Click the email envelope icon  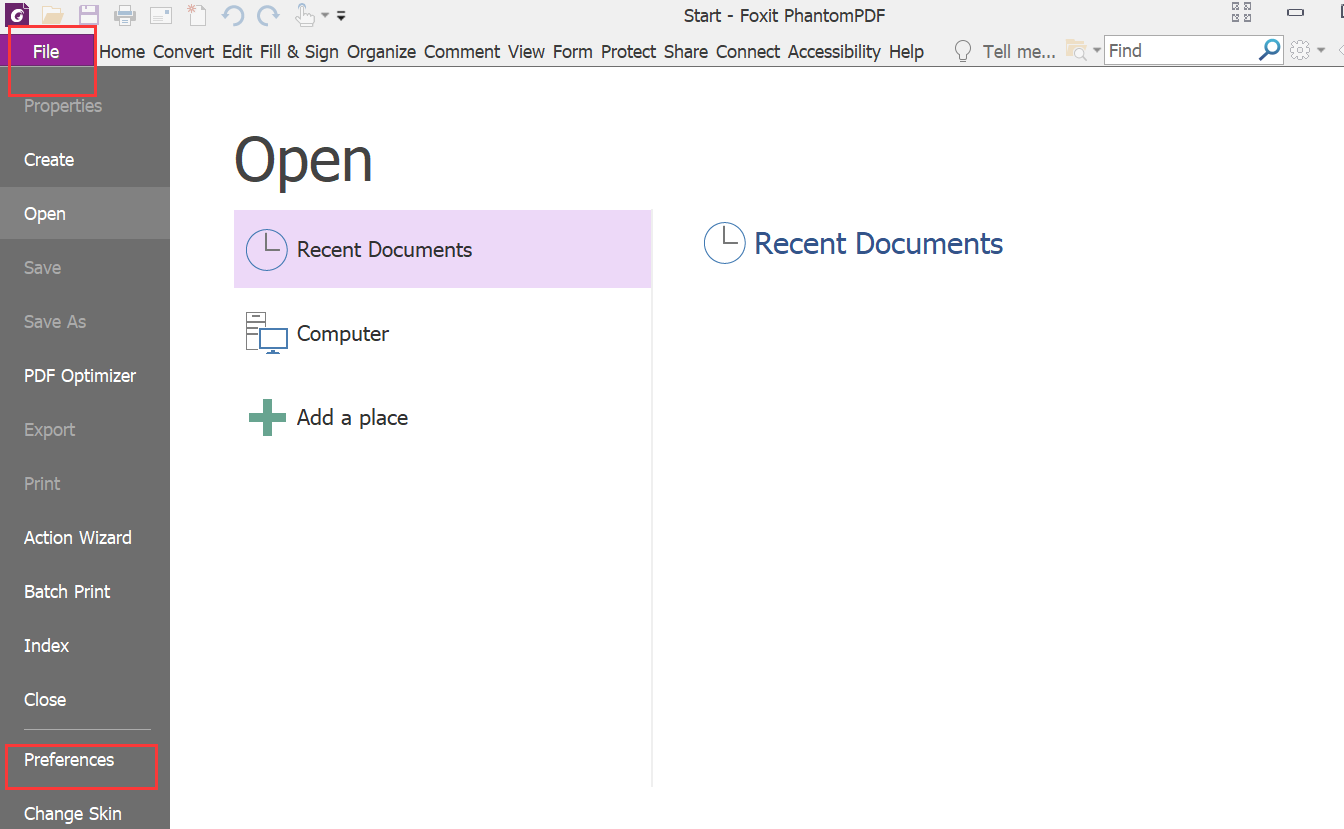[161, 15]
